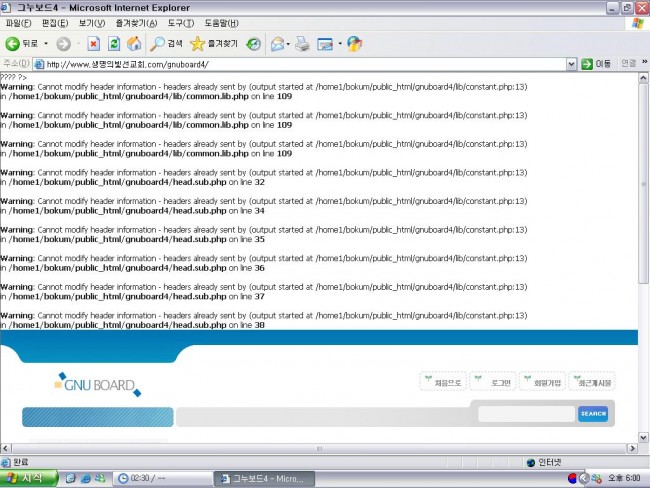
Task: Open the Tools (도구) menu
Action: click(181, 23)
